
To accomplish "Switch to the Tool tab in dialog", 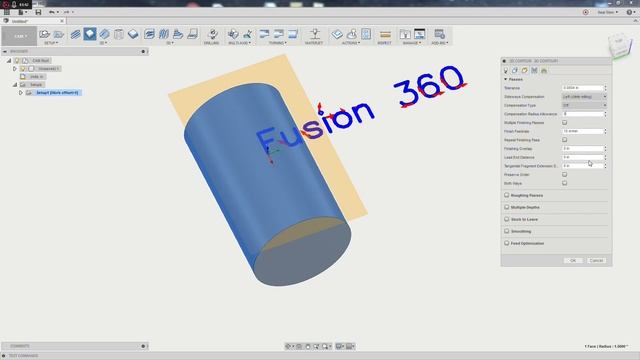I will [x=506, y=71].
